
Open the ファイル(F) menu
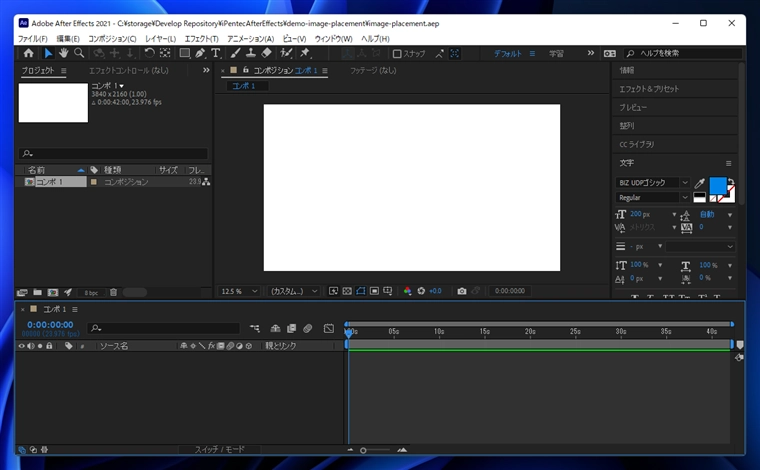tap(32, 39)
